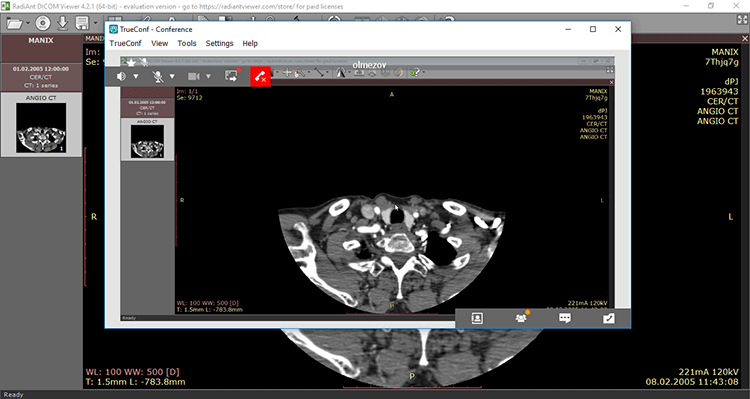
Task: Click the 'dPJ' text in RadiAnt overlay
Action: click(732, 81)
